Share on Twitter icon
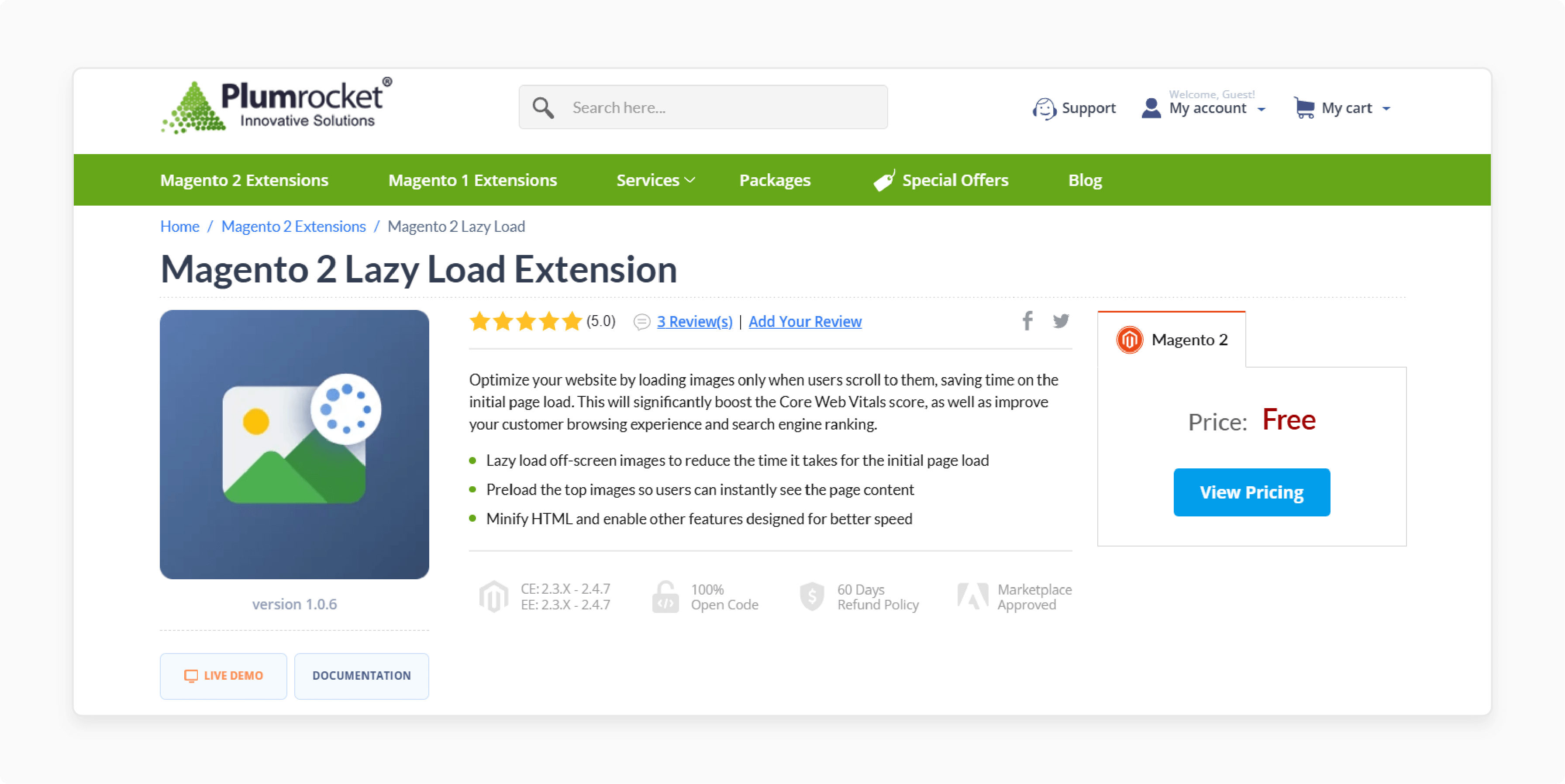The image size is (1565, 784). (x=1061, y=321)
